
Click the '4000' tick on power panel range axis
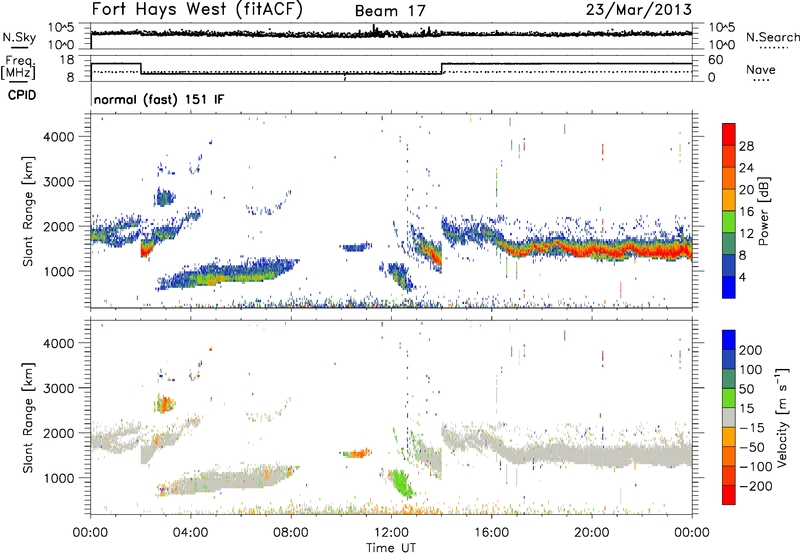pyautogui.click(x=59, y=137)
